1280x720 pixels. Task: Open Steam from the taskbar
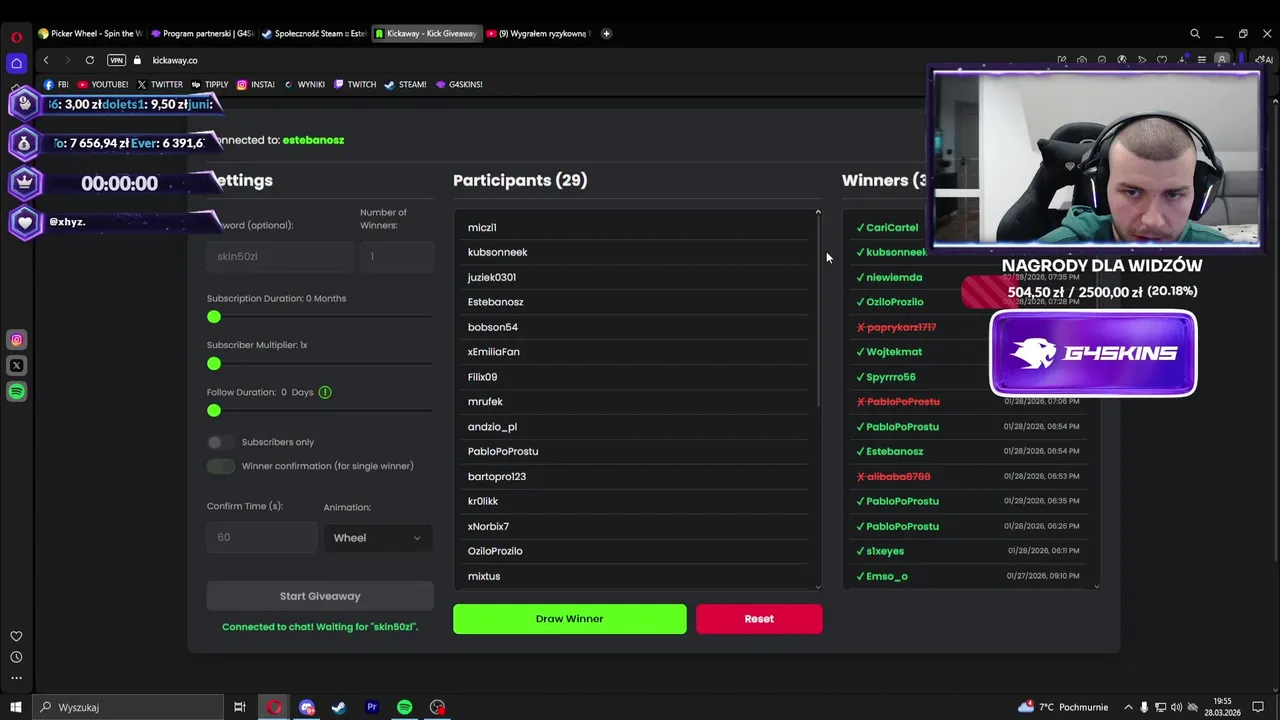pyautogui.click(x=339, y=707)
